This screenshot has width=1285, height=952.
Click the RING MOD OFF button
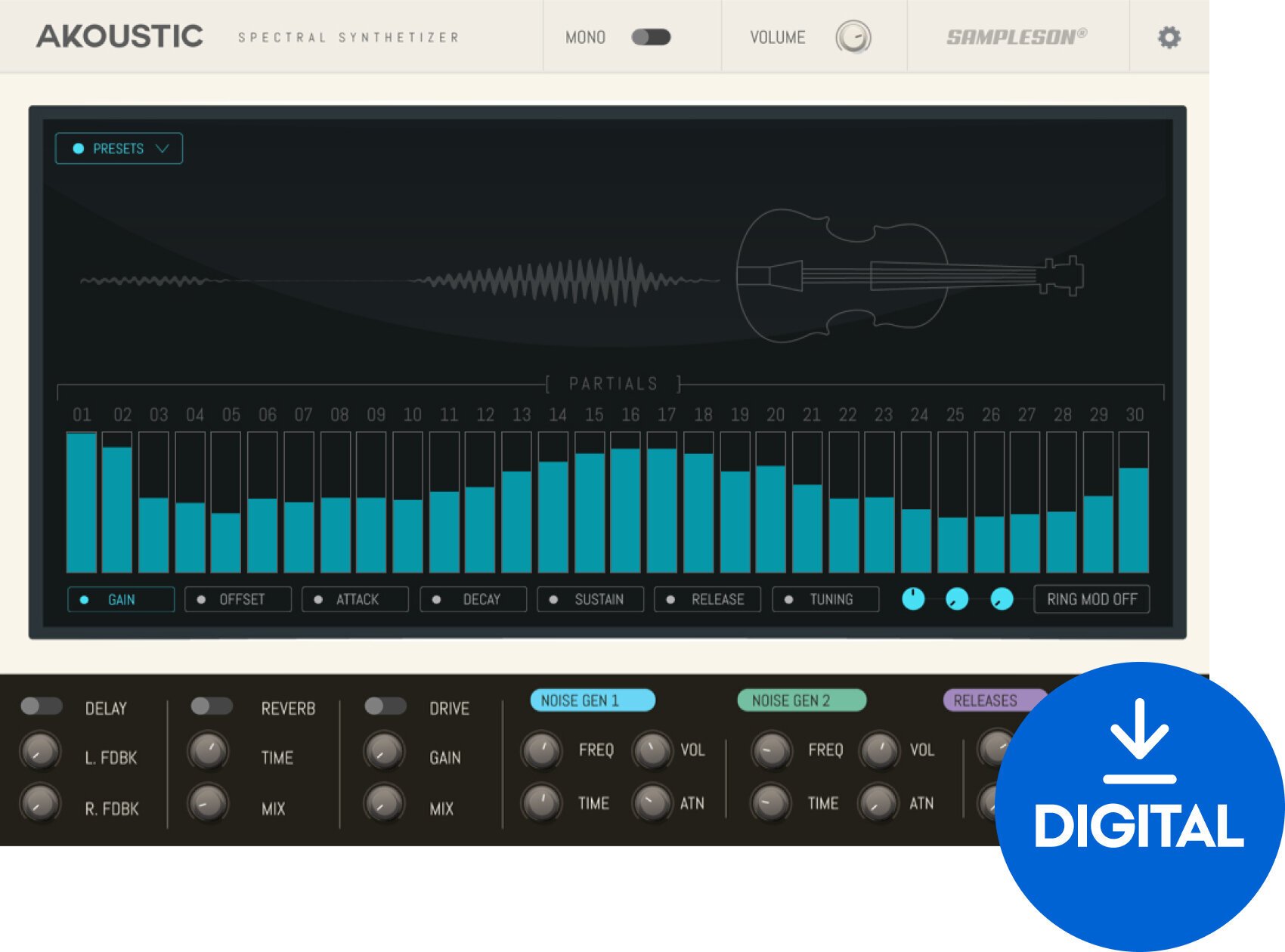1091,599
